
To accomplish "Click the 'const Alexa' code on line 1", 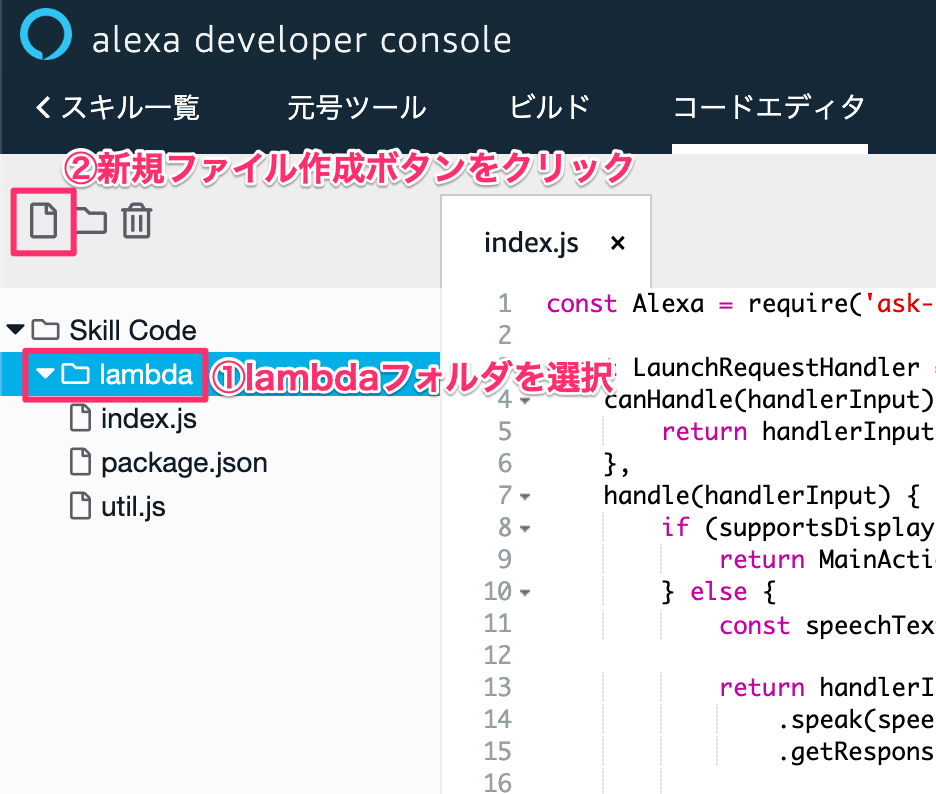I will click(x=625, y=304).
